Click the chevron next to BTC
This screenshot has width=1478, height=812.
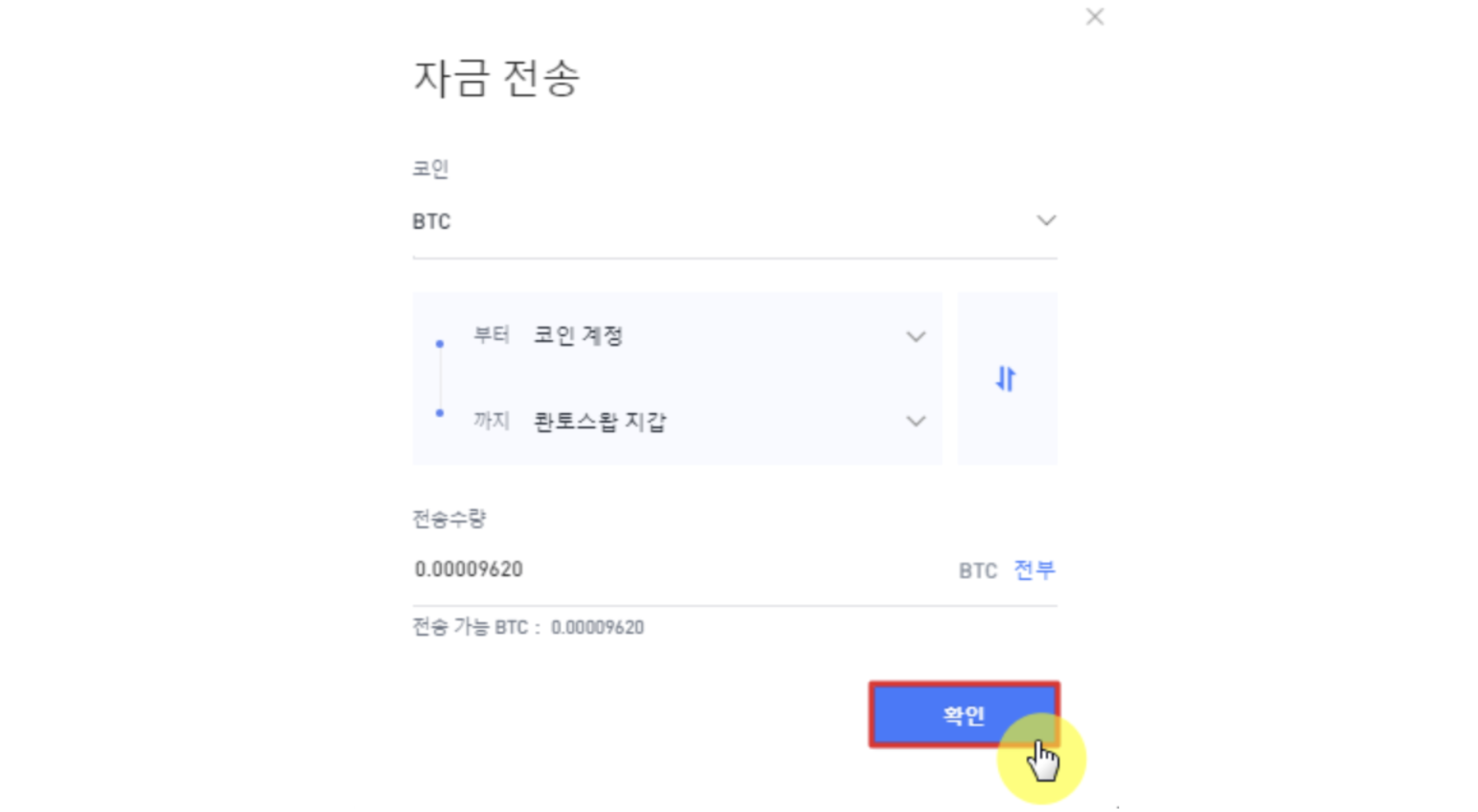coord(1047,220)
